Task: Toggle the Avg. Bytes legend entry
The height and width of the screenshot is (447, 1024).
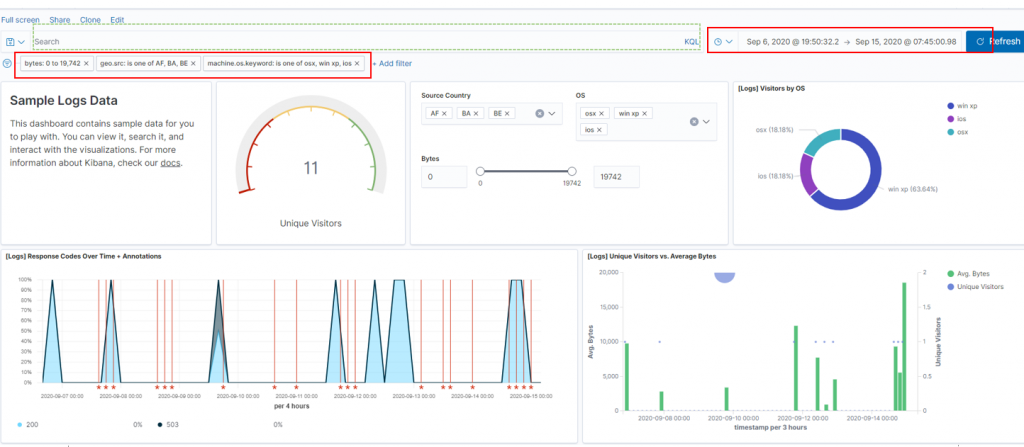Action: (x=968, y=274)
